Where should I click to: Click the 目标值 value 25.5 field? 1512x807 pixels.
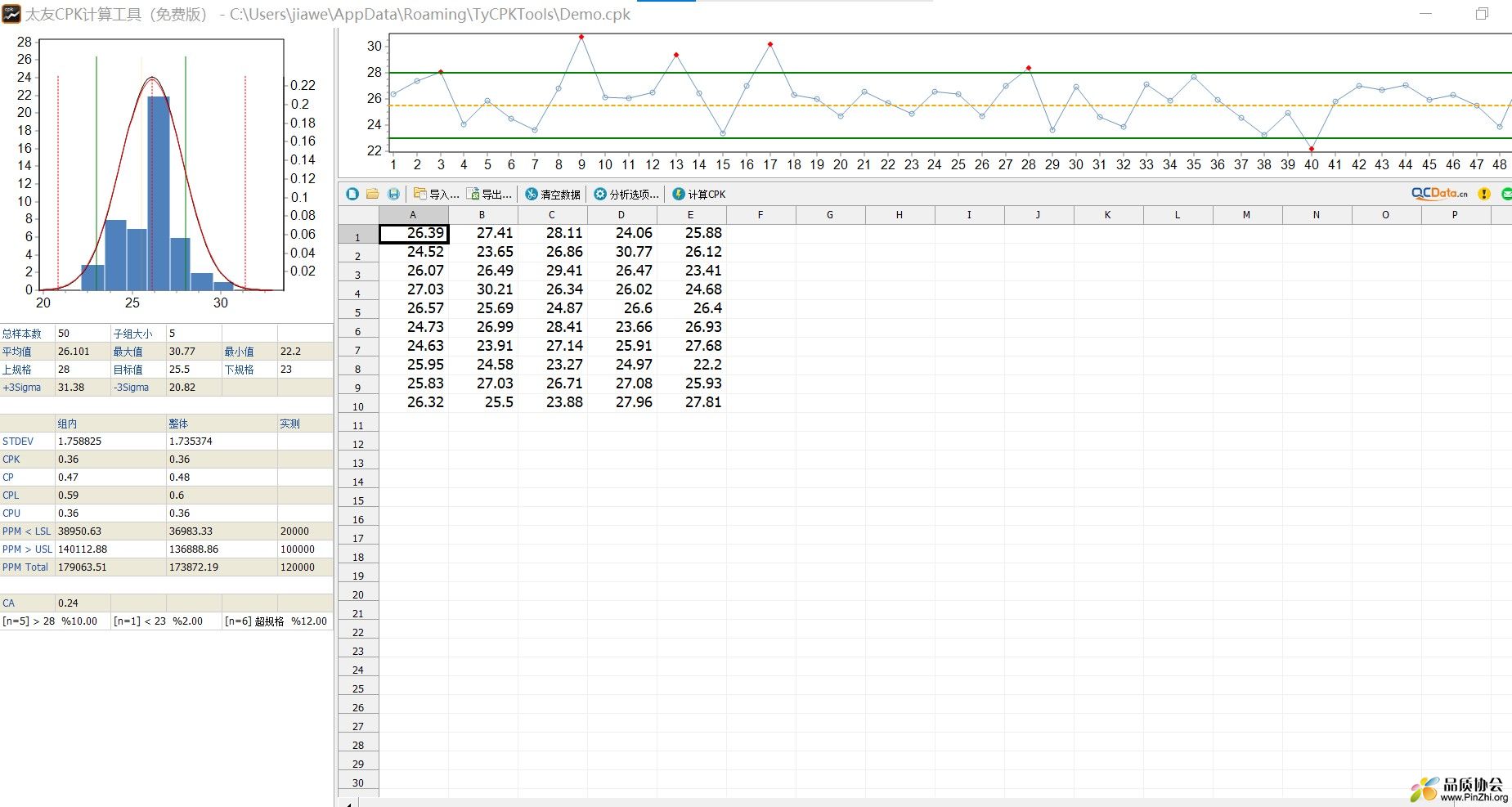[x=194, y=370]
